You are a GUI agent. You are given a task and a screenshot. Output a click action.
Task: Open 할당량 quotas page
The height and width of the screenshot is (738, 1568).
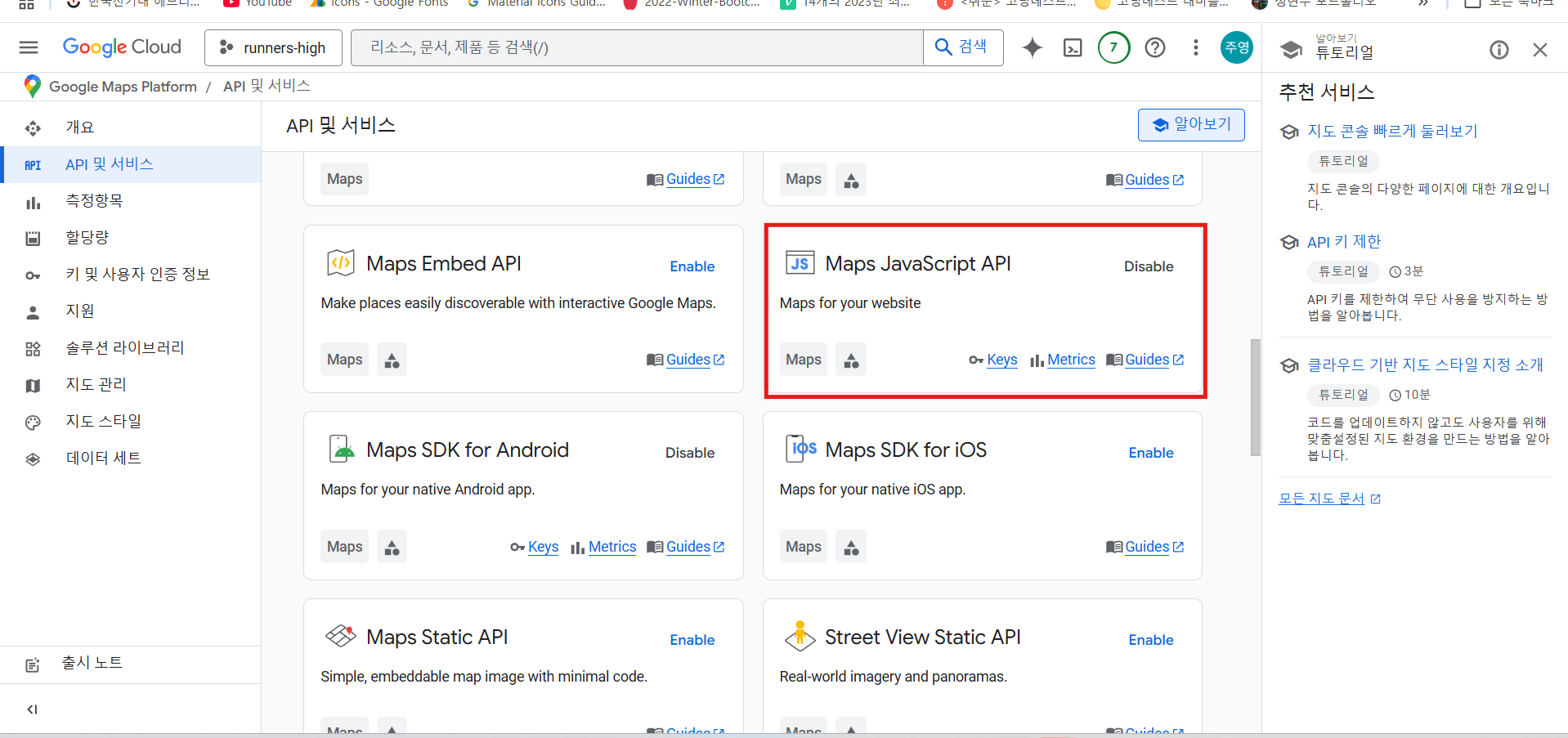pyautogui.click(x=131, y=238)
